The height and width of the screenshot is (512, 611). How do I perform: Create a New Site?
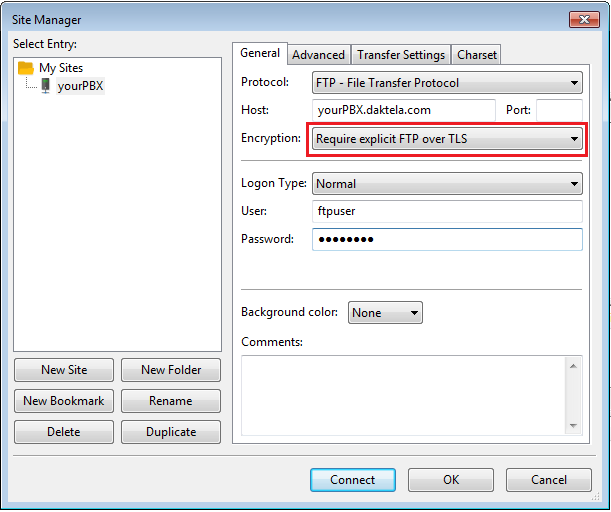(64, 370)
